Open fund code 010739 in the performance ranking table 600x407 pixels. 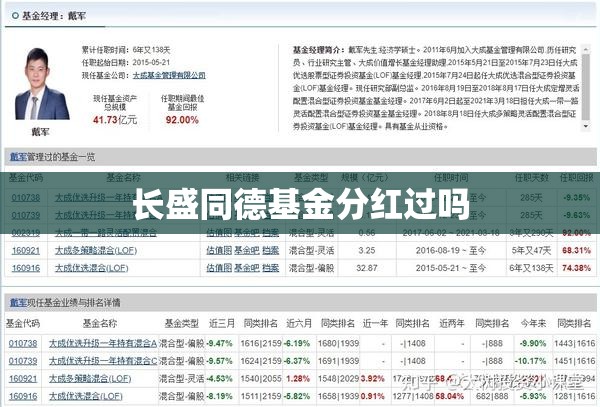click(x=23, y=361)
